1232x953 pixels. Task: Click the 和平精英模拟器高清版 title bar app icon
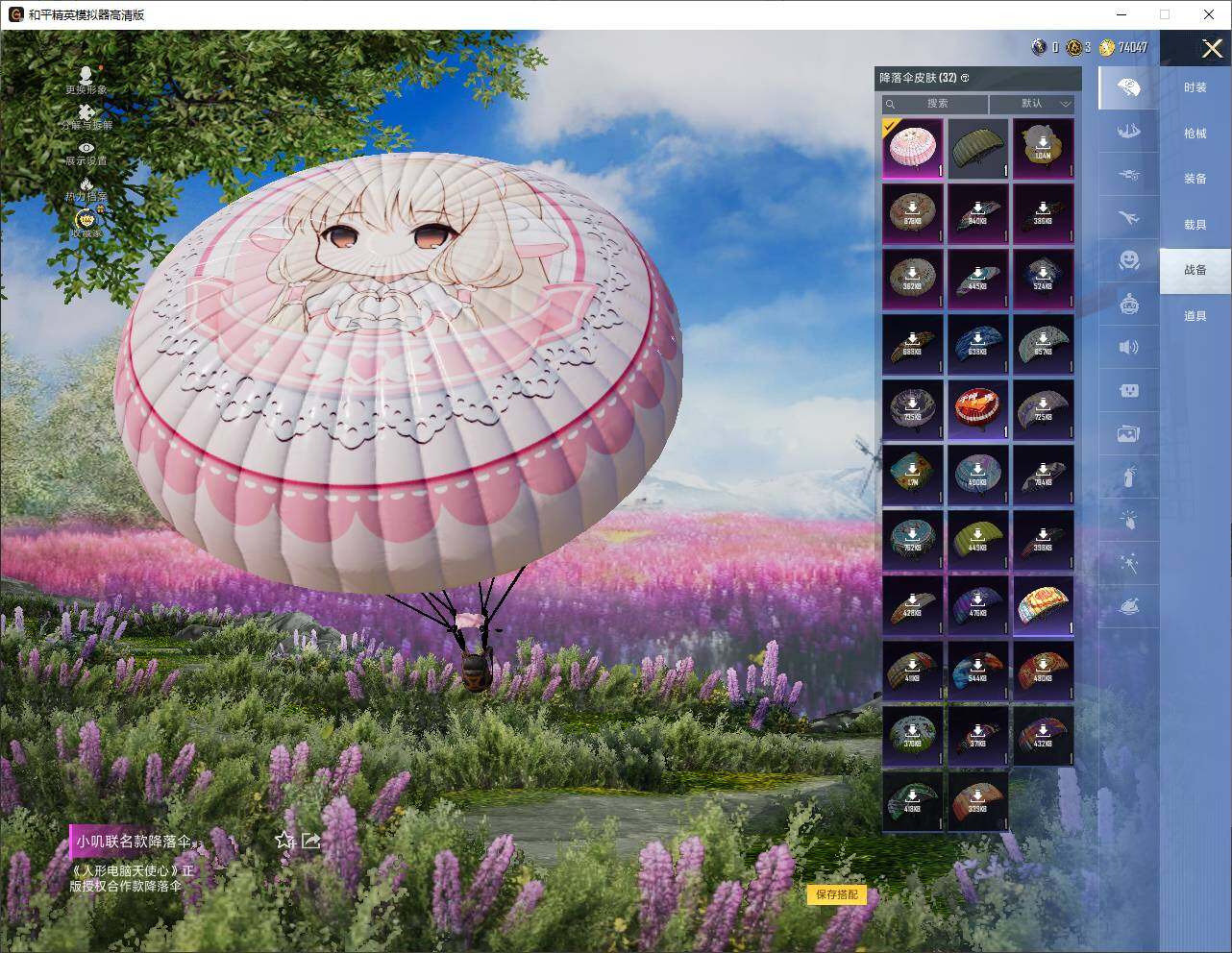click(15, 14)
